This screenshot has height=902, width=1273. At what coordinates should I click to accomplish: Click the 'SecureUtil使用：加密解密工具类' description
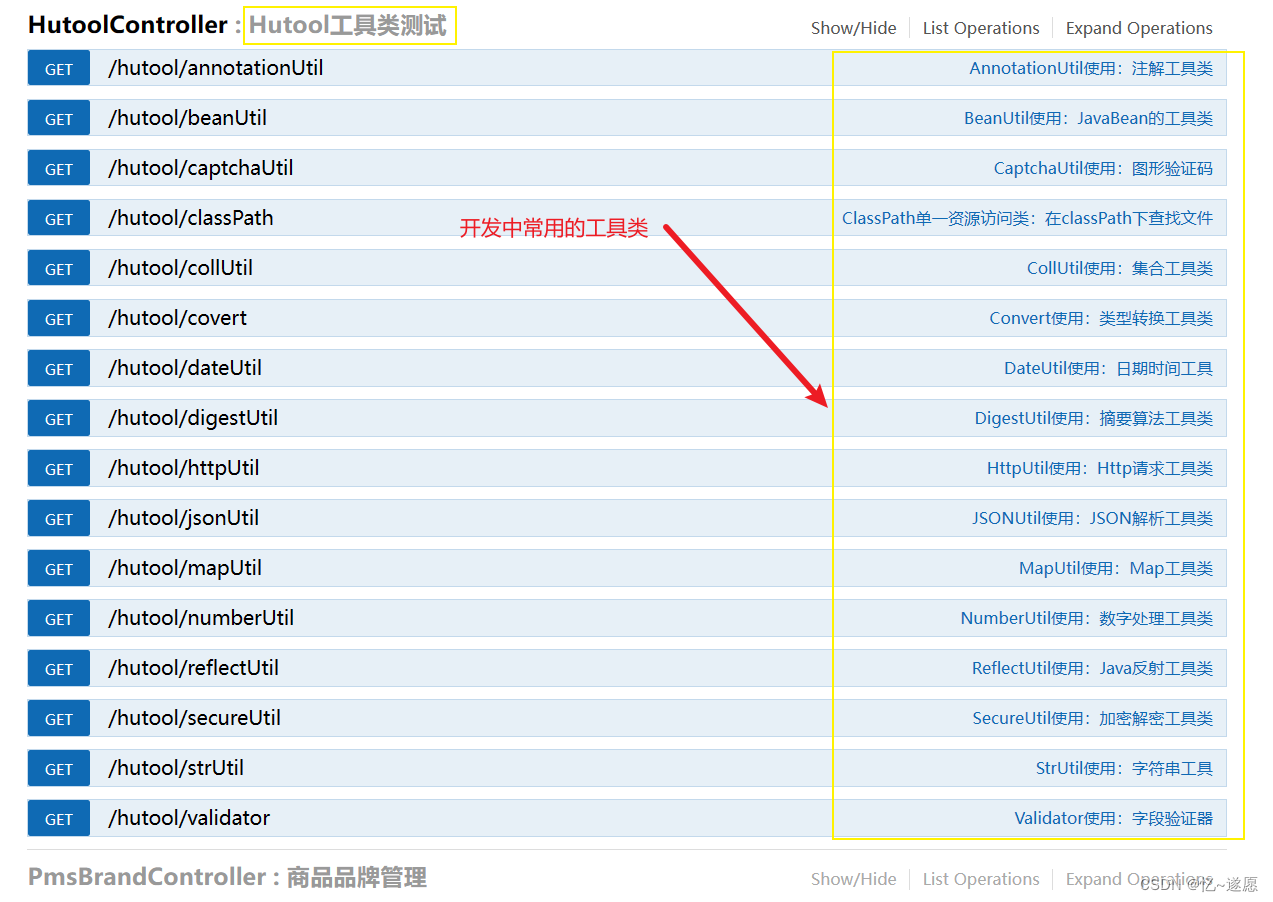point(1093,719)
